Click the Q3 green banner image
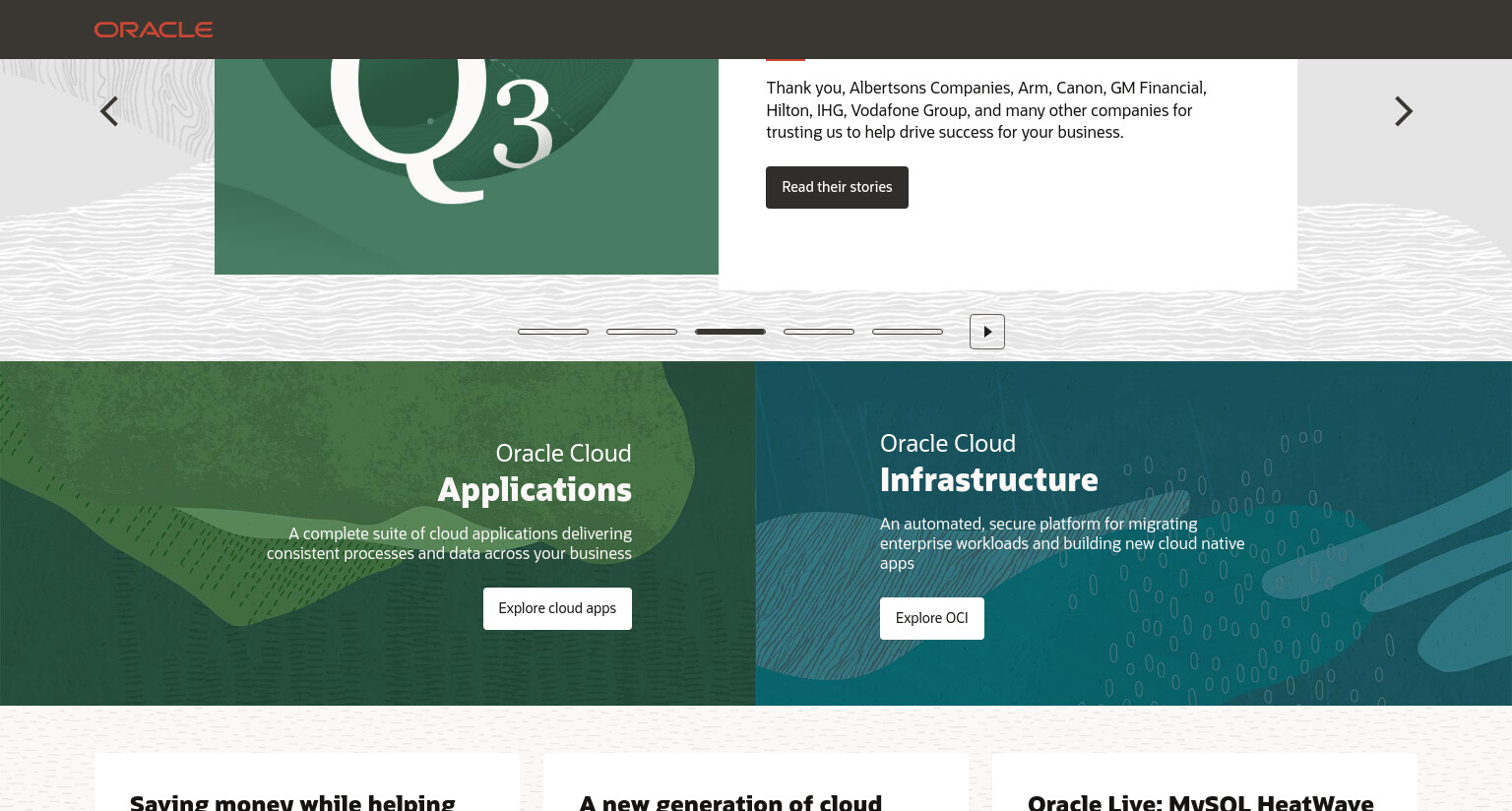 [467, 166]
